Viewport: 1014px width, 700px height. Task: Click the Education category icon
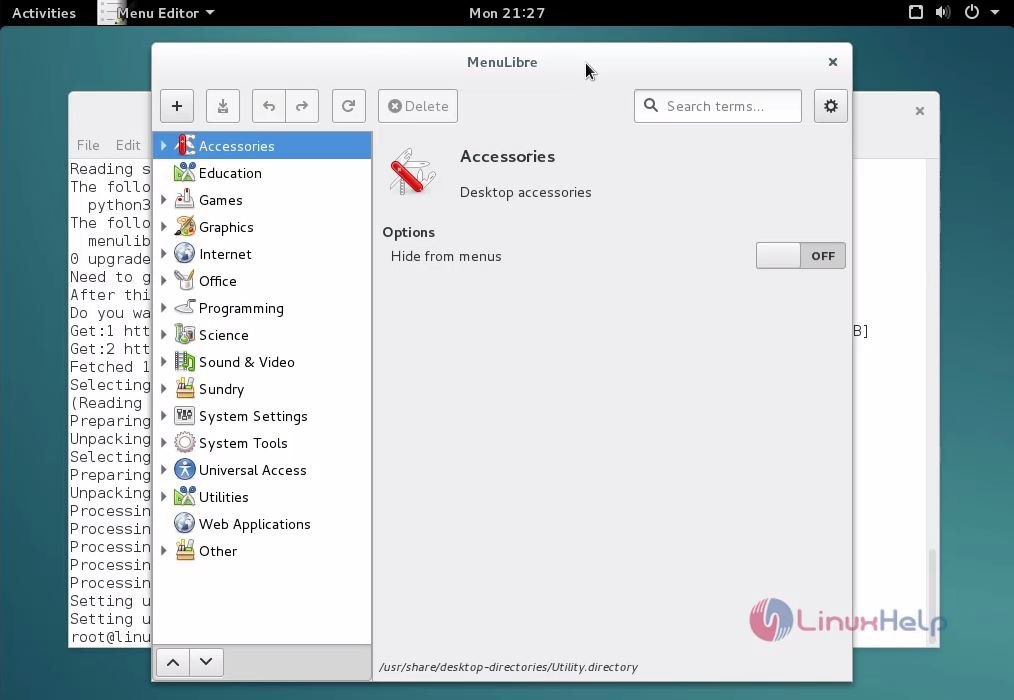click(185, 173)
